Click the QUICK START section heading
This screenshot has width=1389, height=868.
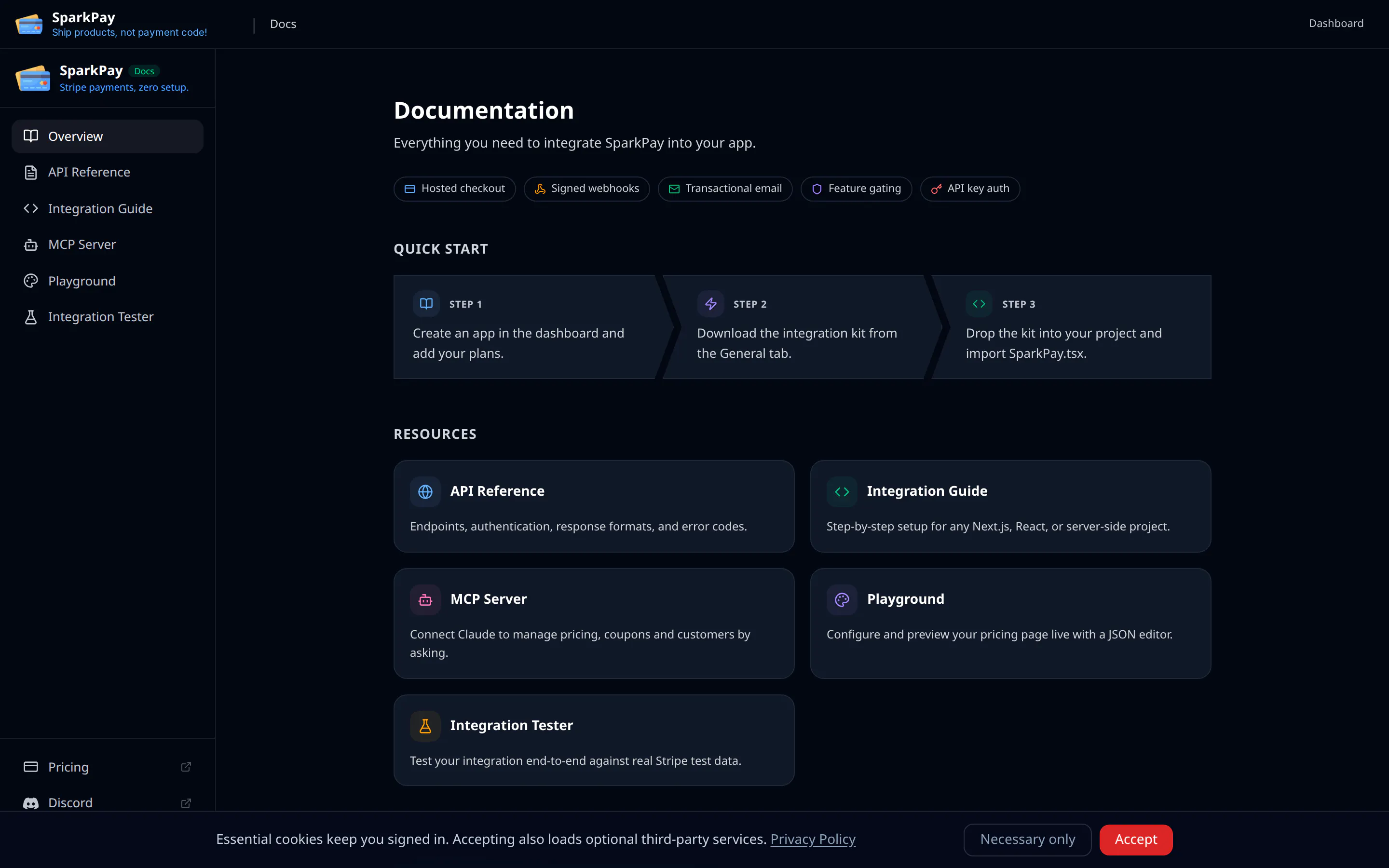point(441,249)
